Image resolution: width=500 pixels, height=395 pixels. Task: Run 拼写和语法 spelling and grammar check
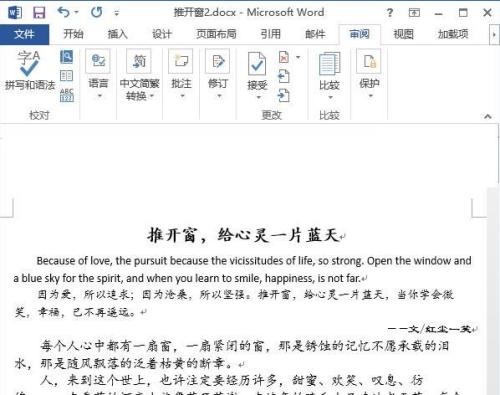click(30, 71)
